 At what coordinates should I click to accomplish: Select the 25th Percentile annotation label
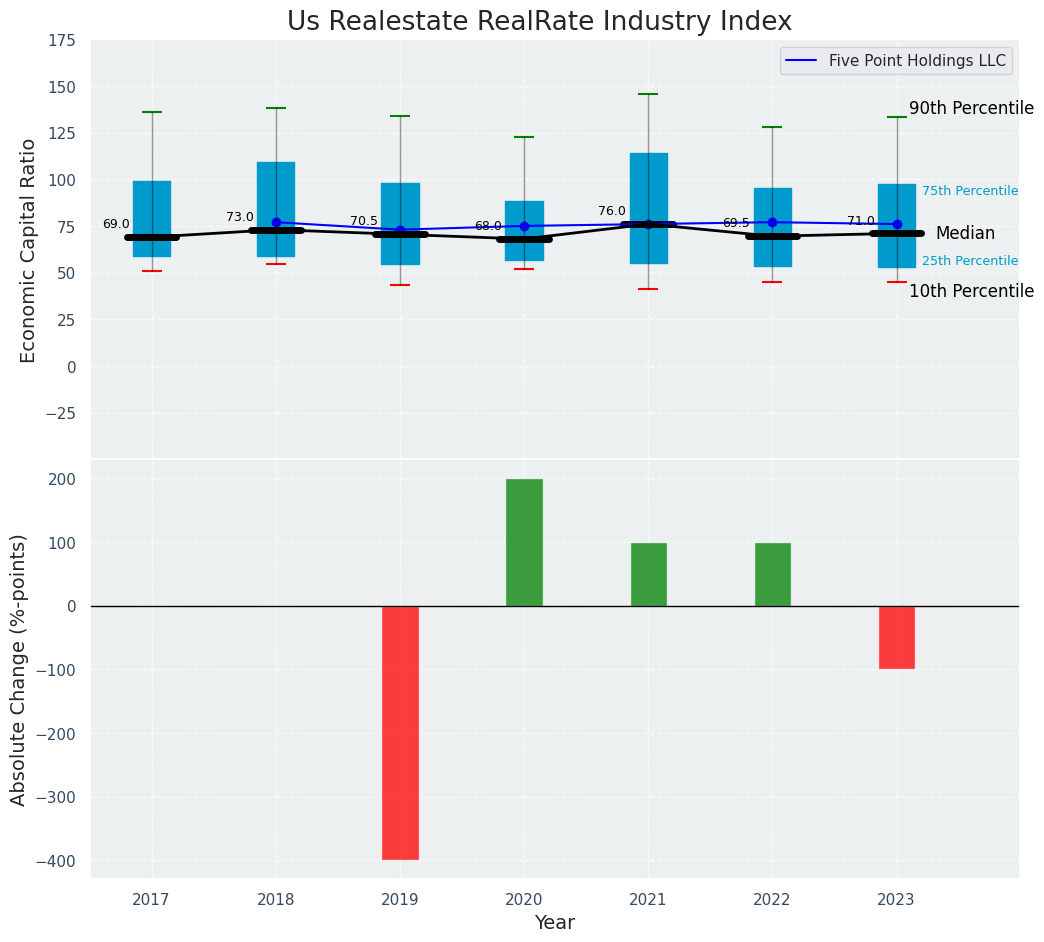[x=969, y=261]
